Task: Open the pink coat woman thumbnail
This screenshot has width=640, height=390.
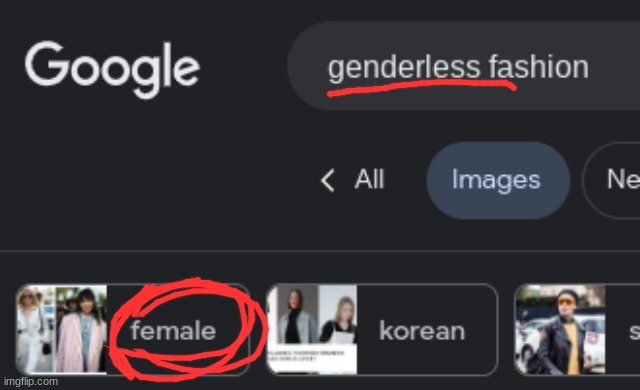Action: (x=81, y=330)
